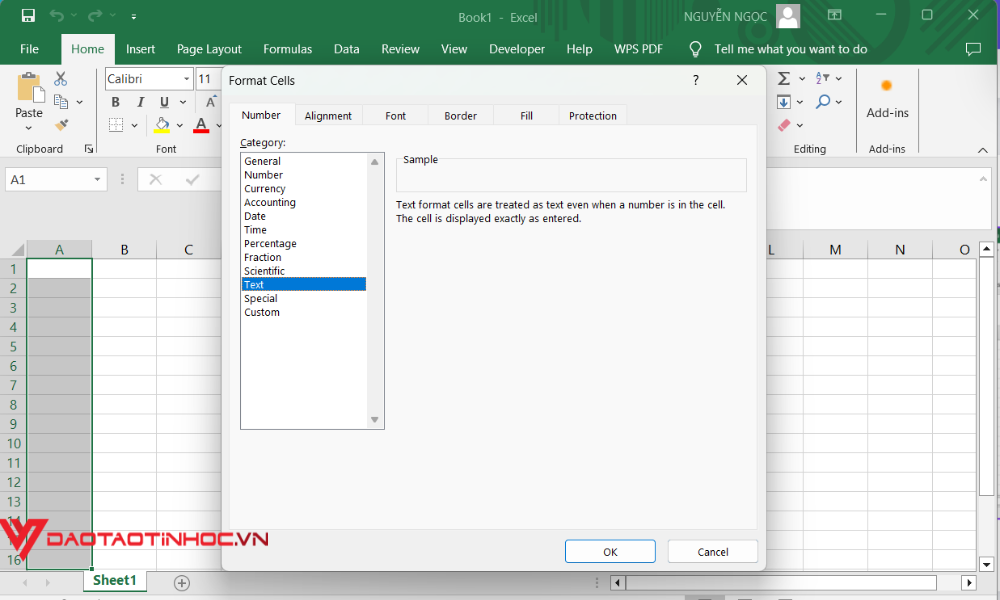Click Tell me what you want to do
The height and width of the screenshot is (600, 1000).
[x=790, y=49]
